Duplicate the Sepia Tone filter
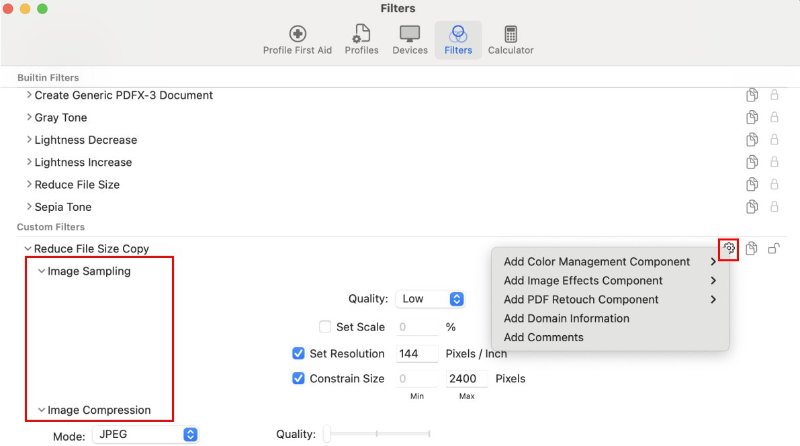The height and width of the screenshot is (446, 800). [x=752, y=207]
